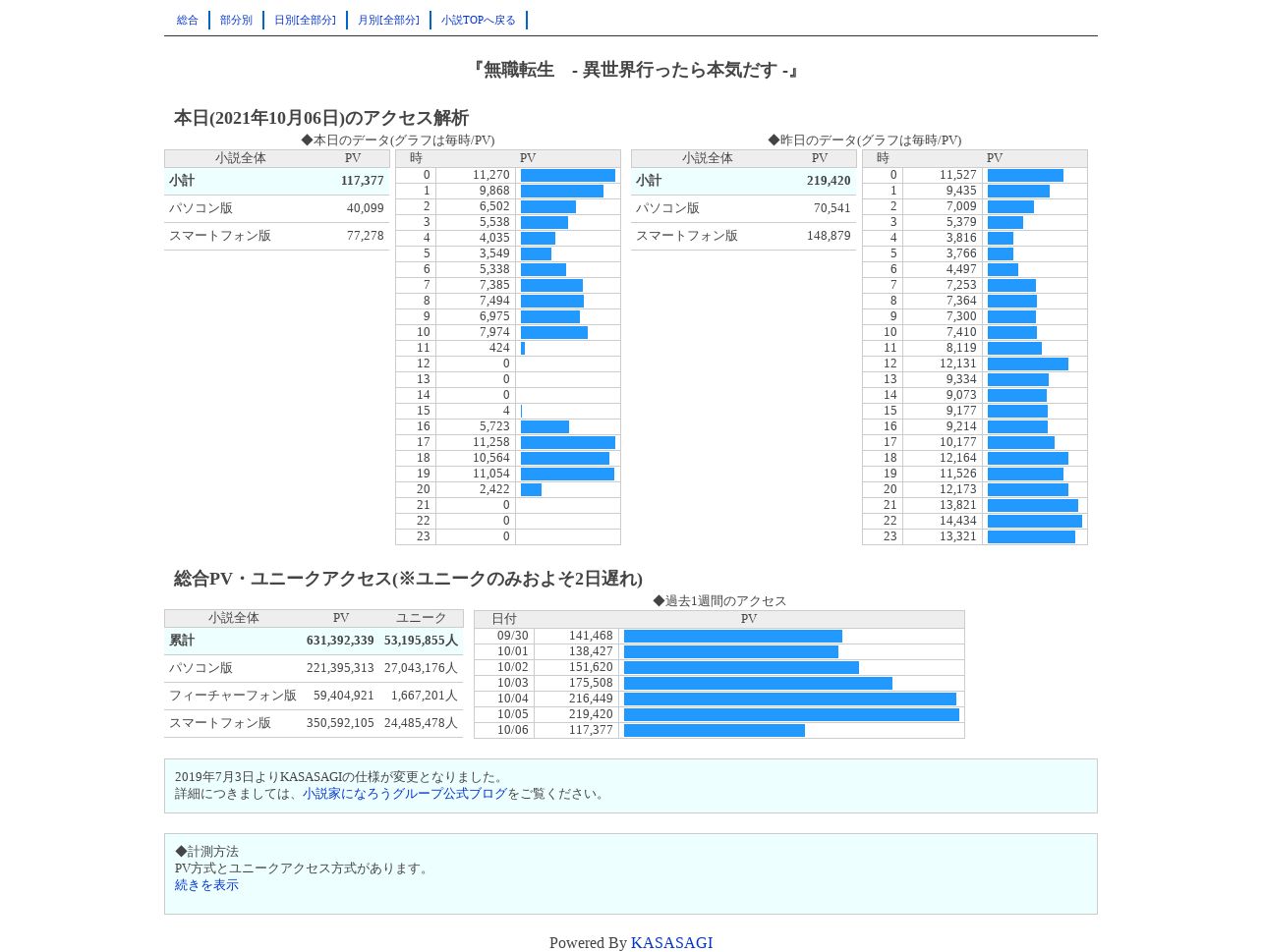This screenshot has height=952, width=1262.
Task: Click today's hour 11 value 424
Action: point(499,348)
